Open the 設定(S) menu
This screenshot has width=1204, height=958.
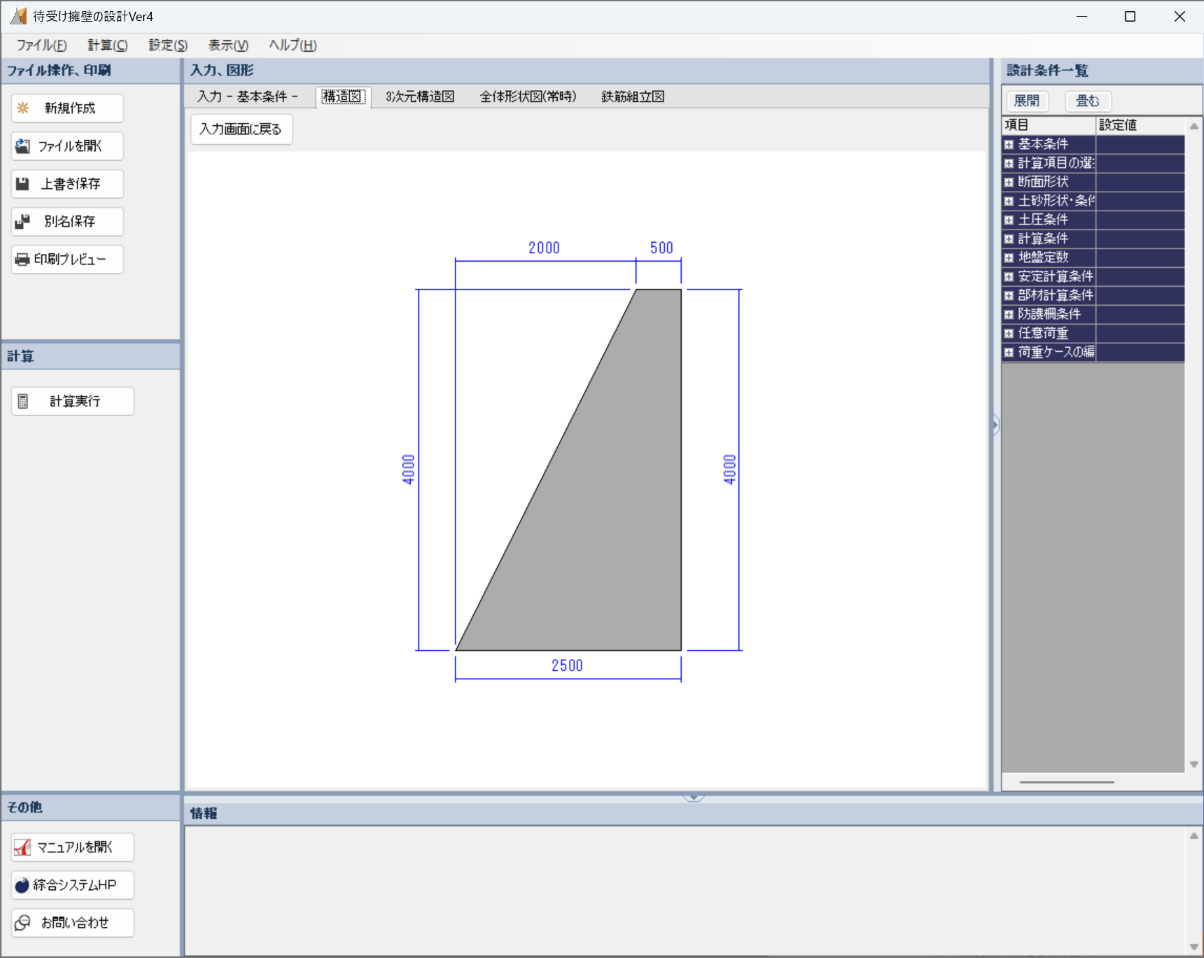click(x=168, y=45)
